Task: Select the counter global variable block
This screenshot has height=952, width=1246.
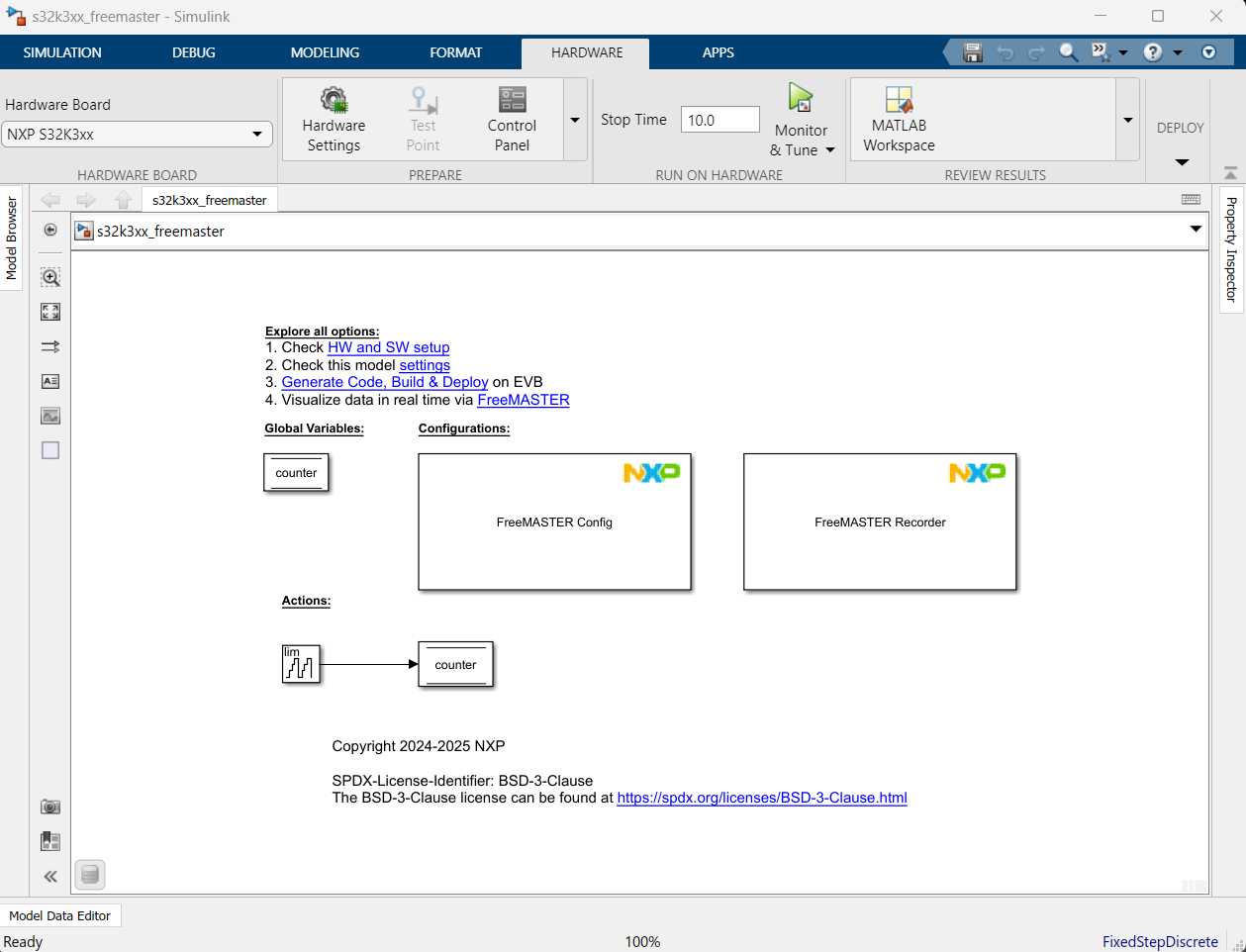Action: (296, 472)
